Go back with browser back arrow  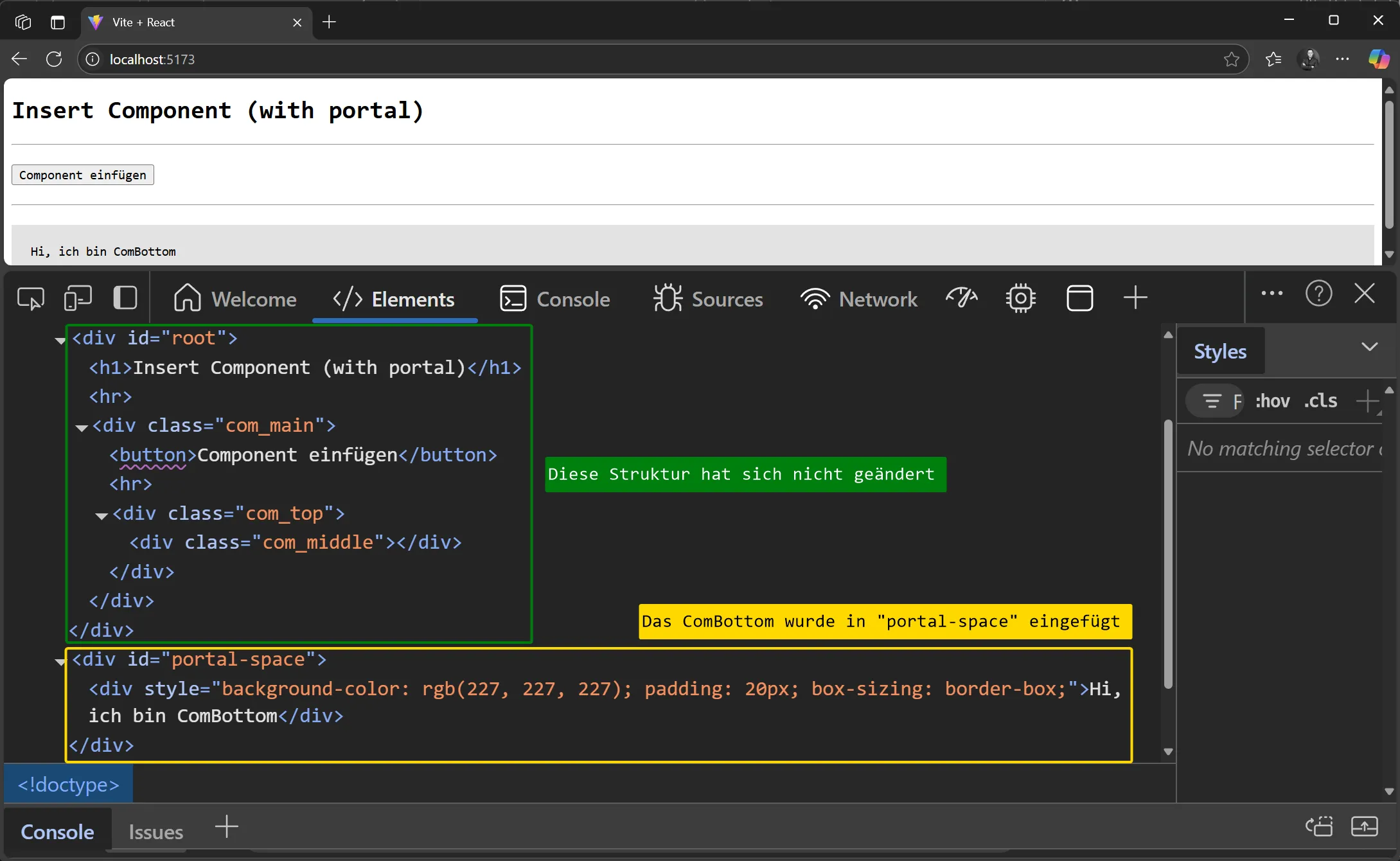pos(19,59)
